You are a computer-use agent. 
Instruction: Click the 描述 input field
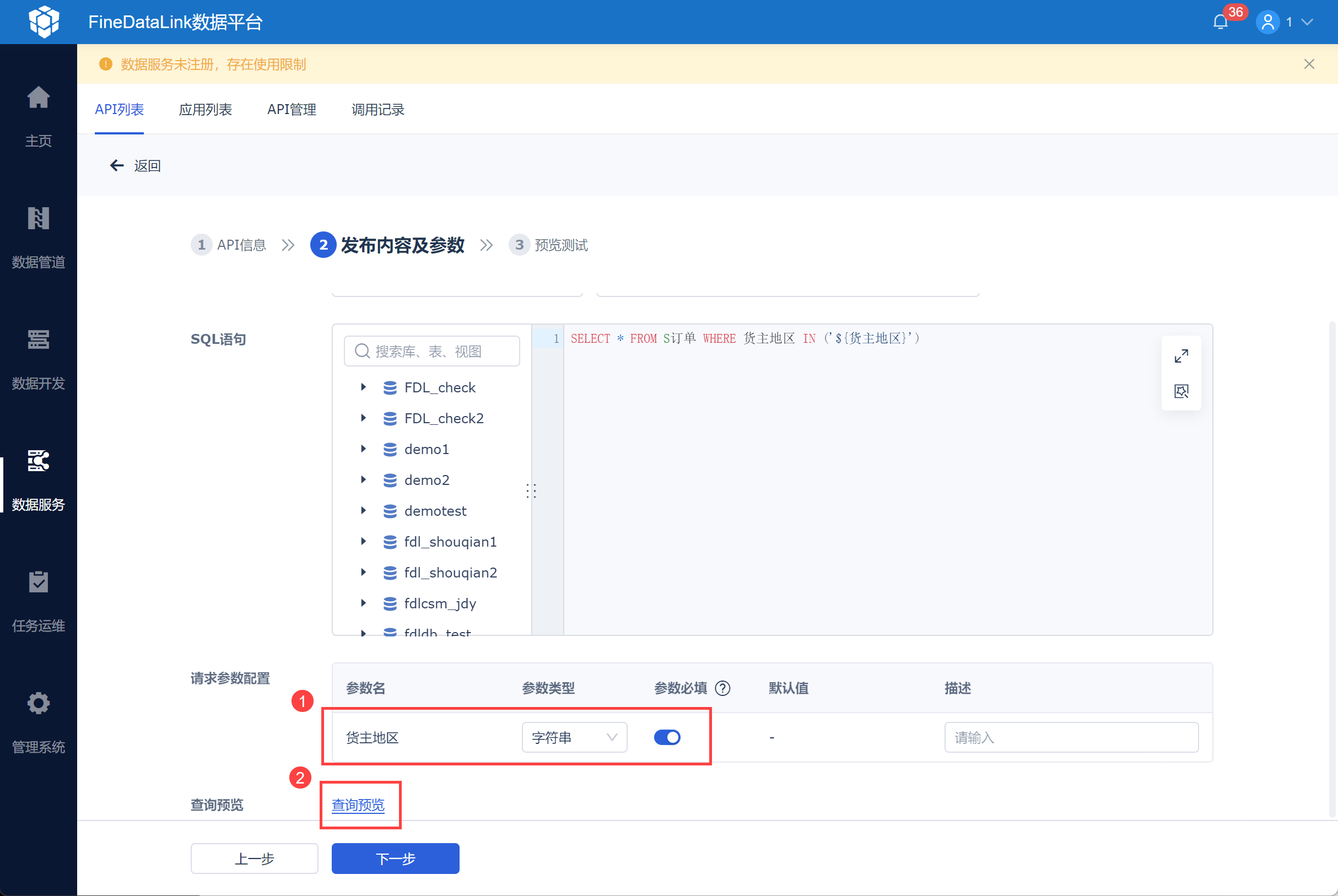pos(1071,737)
